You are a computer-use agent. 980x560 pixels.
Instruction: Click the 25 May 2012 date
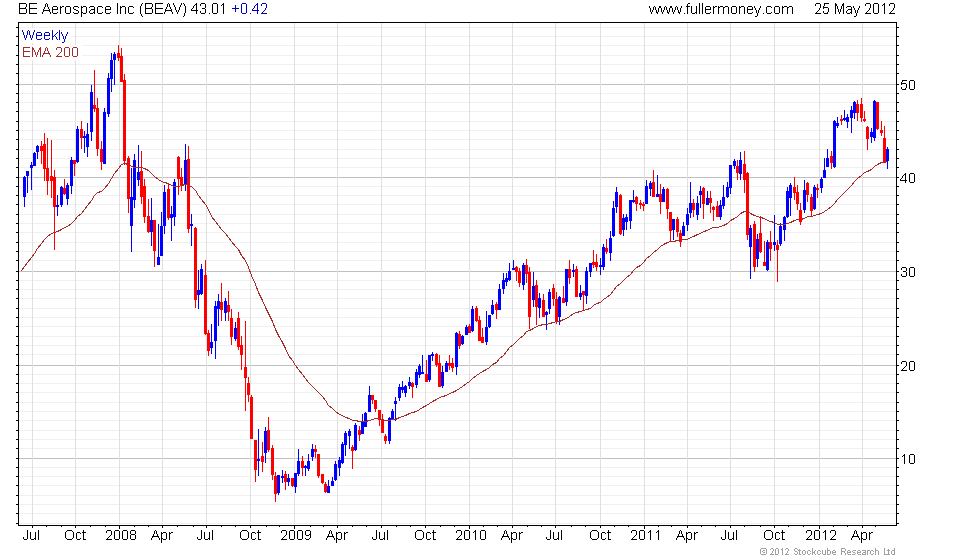[x=854, y=9]
